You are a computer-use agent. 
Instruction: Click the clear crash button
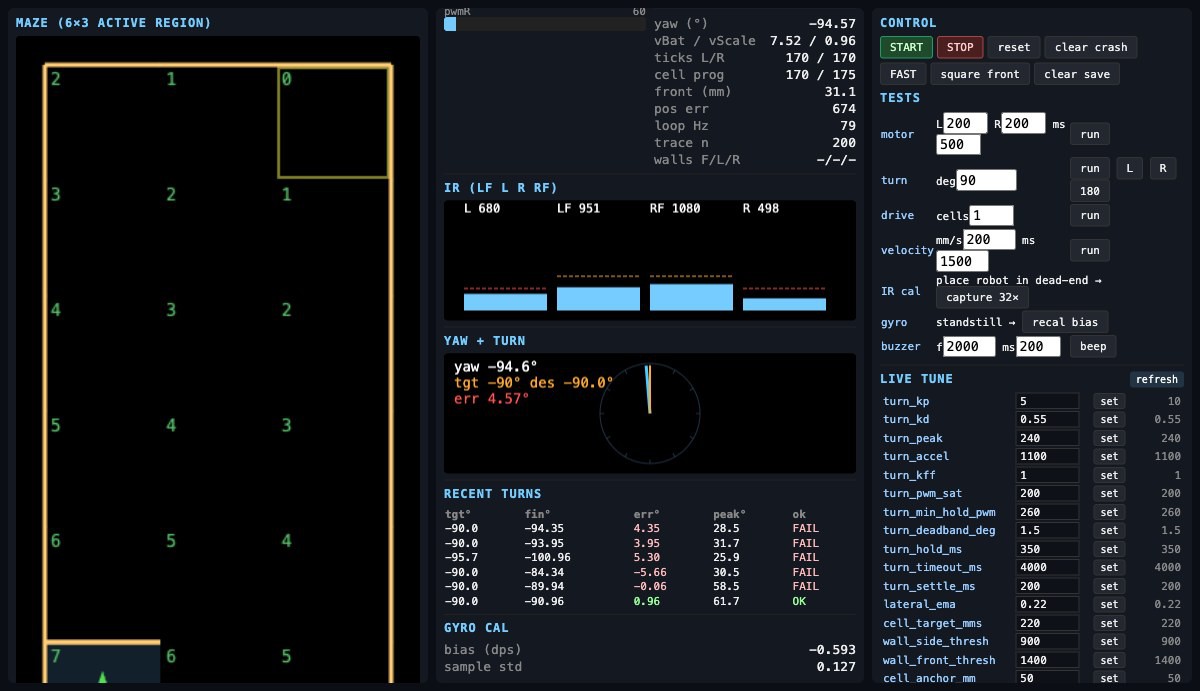(x=1091, y=47)
